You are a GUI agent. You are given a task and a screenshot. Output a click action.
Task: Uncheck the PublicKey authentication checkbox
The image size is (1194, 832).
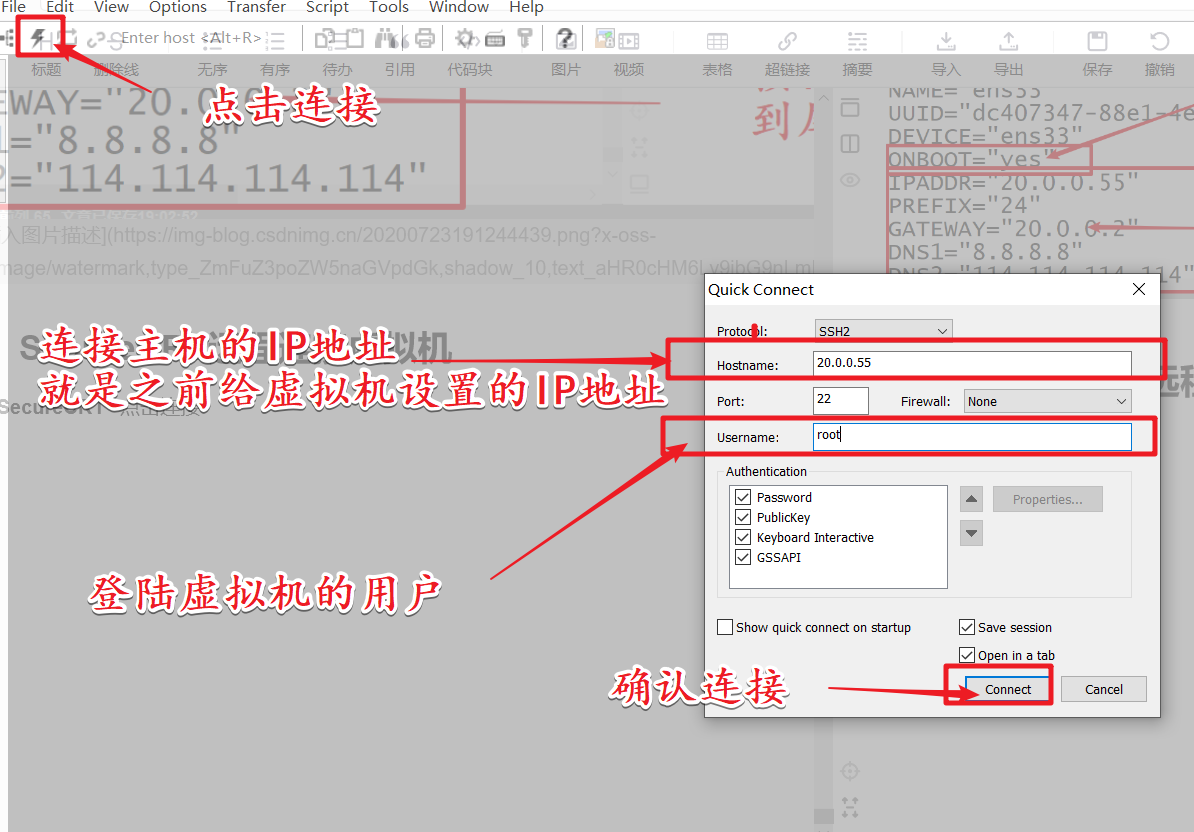(743, 517)
